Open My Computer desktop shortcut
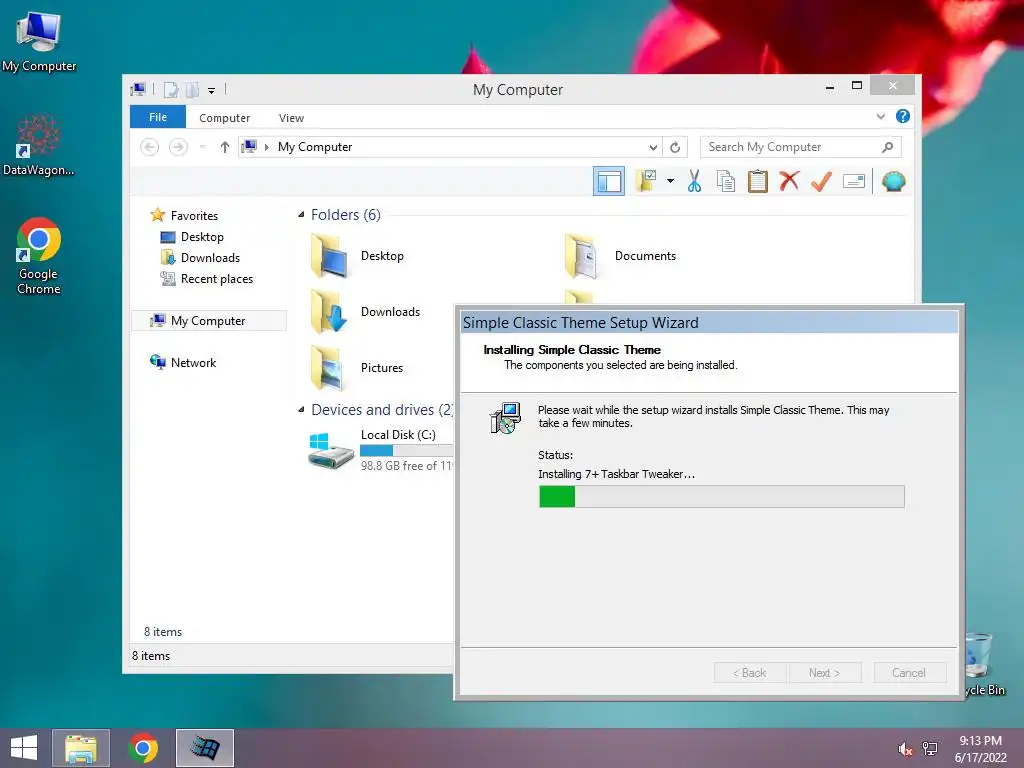1024x768 pixels. click(39, 41)
